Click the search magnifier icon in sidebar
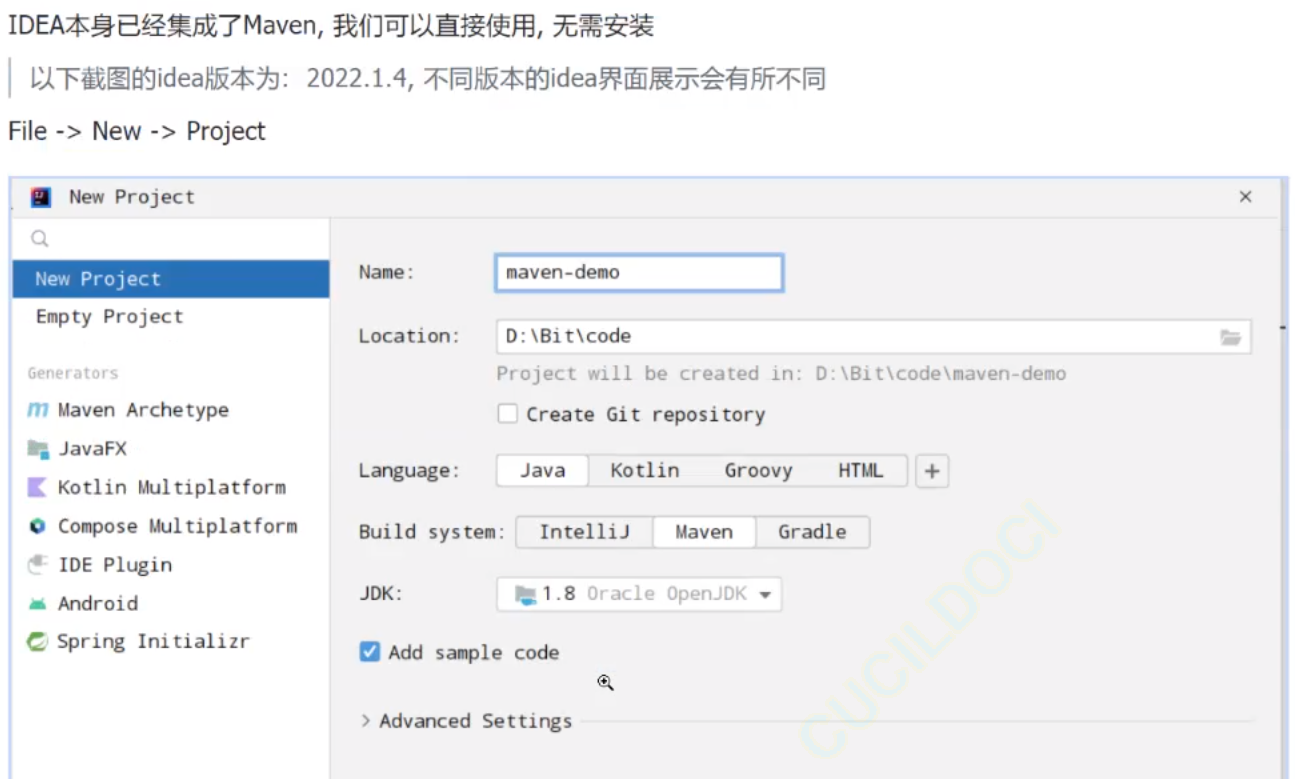 [40, 238]
